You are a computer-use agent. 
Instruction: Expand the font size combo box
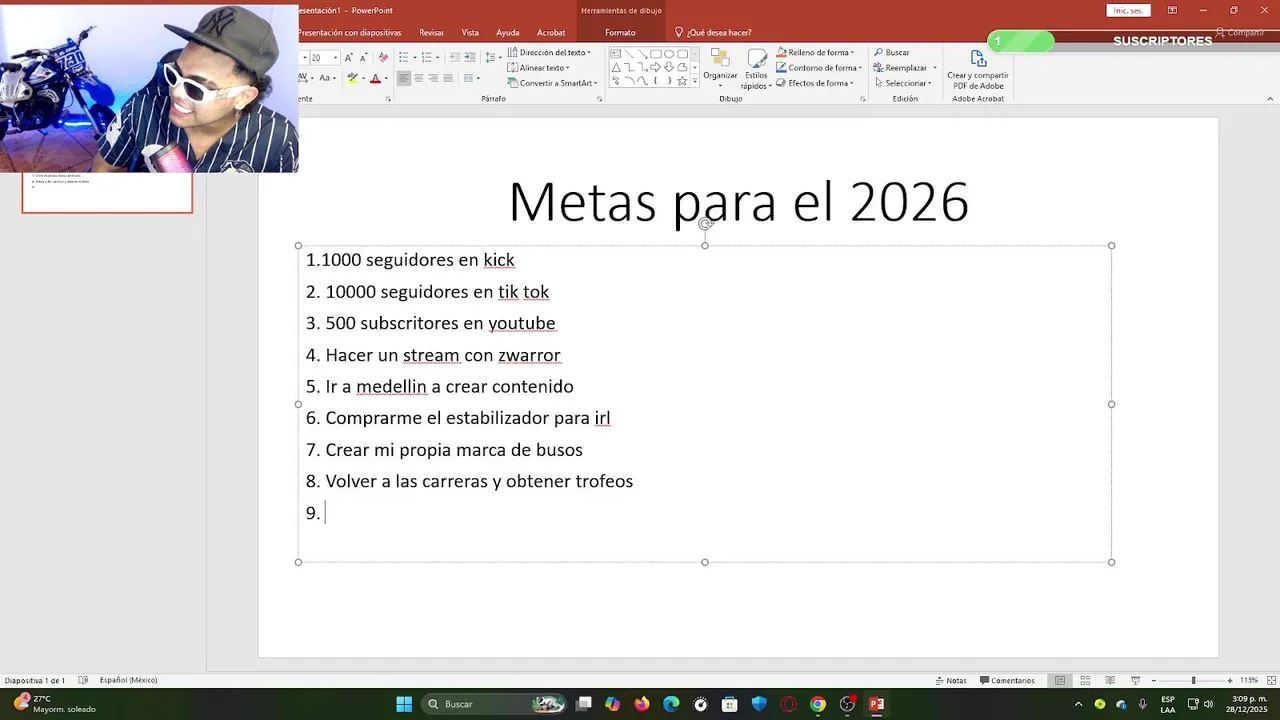coord(335,57)
